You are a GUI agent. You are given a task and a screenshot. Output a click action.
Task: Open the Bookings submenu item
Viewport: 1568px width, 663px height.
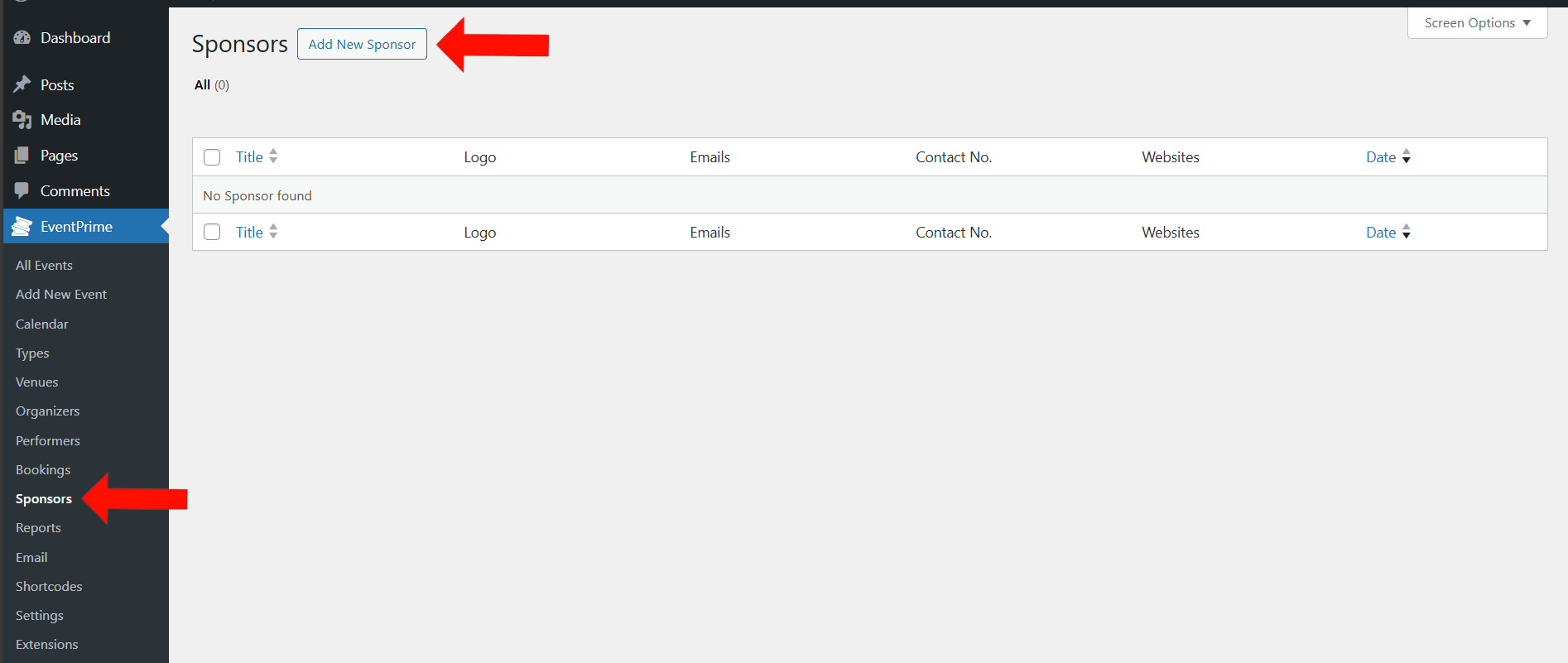click(43, 469)
